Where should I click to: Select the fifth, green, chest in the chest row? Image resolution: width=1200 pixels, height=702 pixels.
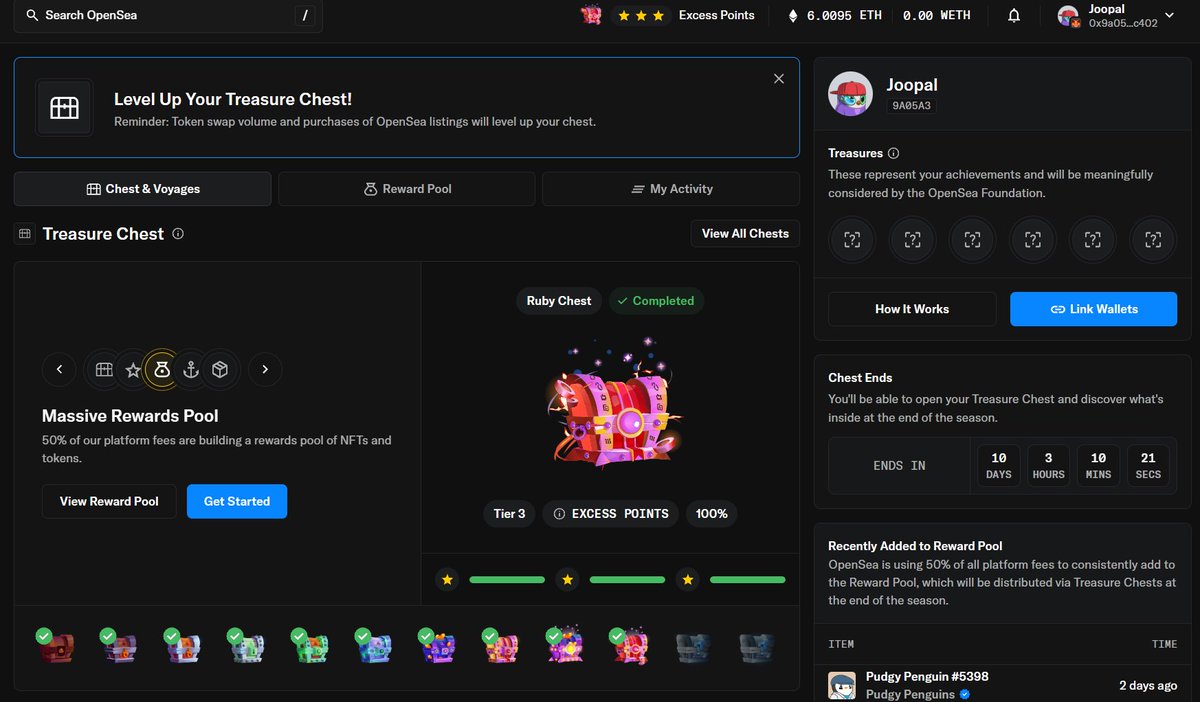click(x=310, y=647)
